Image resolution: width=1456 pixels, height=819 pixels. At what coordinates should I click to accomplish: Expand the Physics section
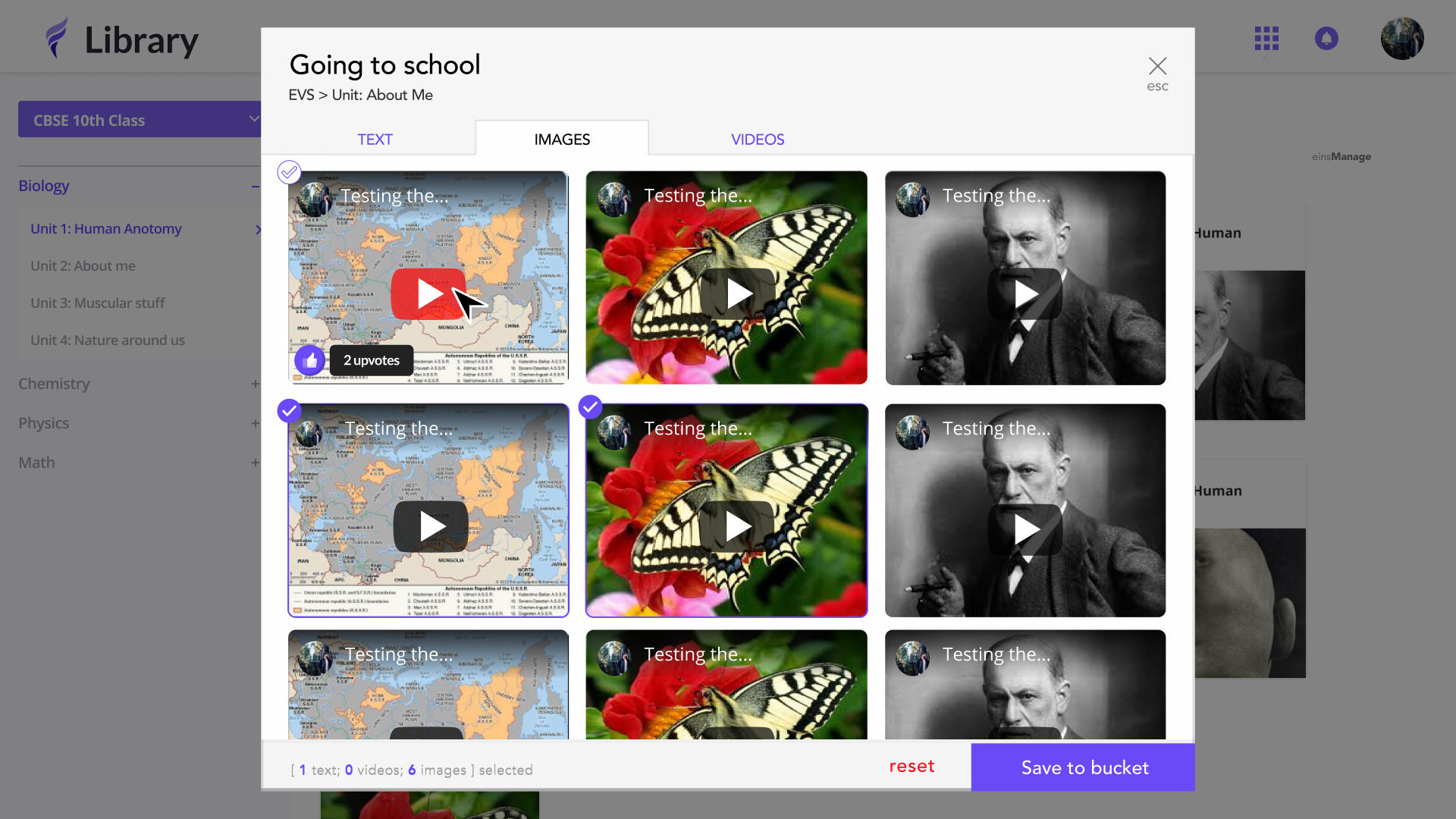click(x=256, y=424)
